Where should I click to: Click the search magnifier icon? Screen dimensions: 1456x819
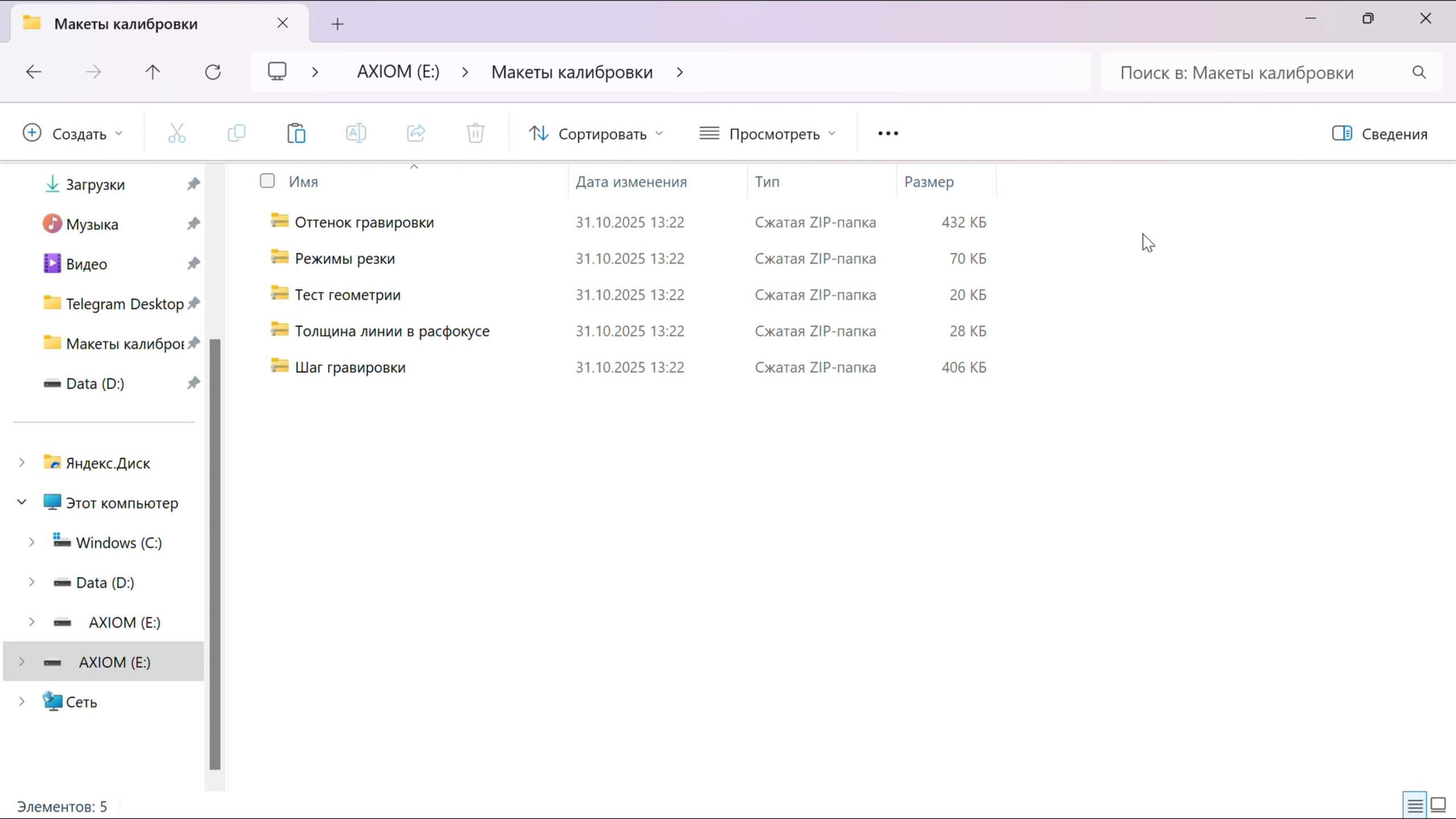(1419, 72)
